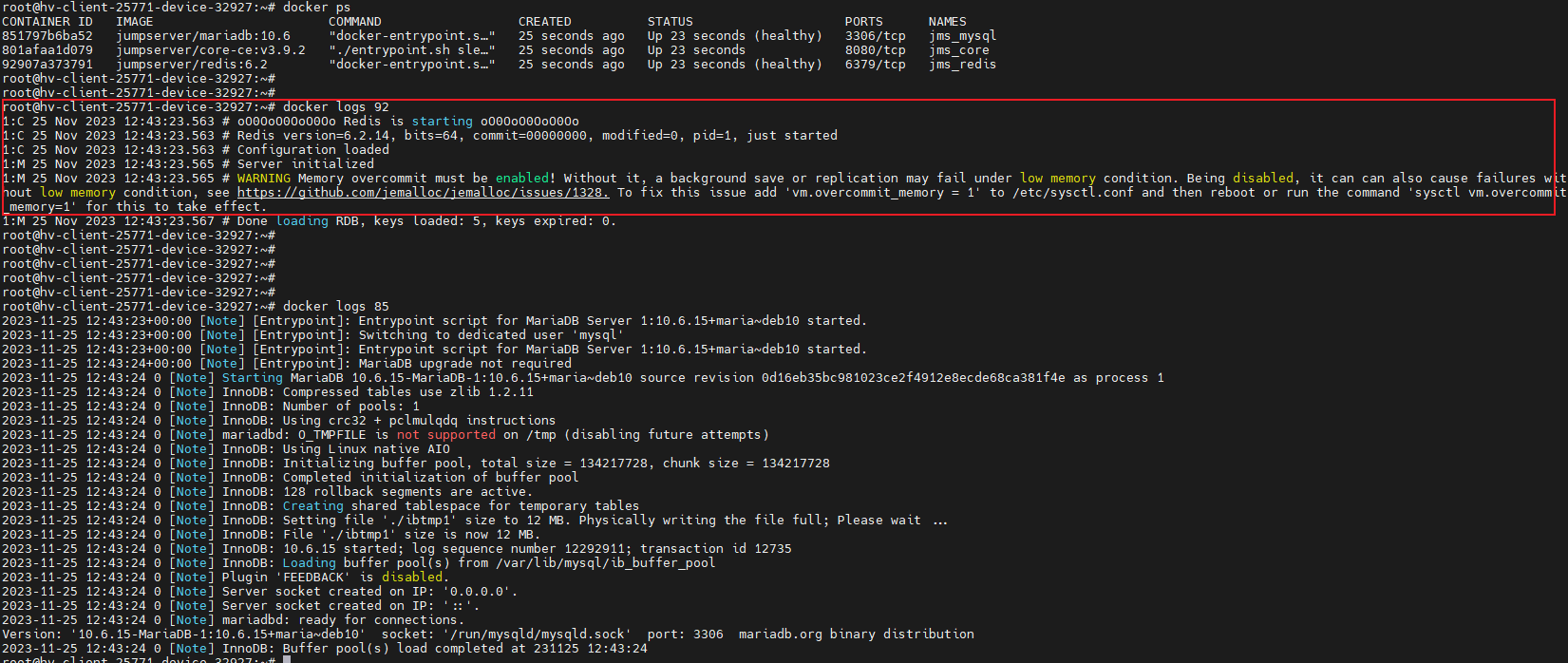Select the 'PORTS' column header
This screenshot has height=663, width=1568.
pos(864,22)
